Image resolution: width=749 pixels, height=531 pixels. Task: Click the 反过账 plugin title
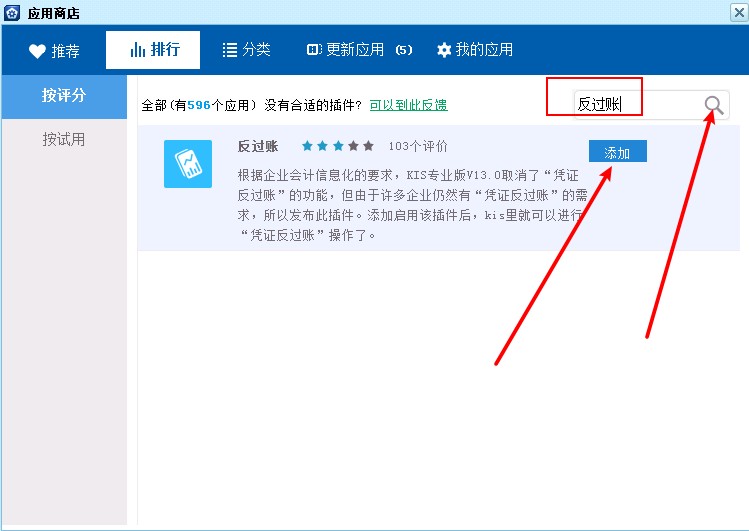pyautogui.click(x=257, y=147)
